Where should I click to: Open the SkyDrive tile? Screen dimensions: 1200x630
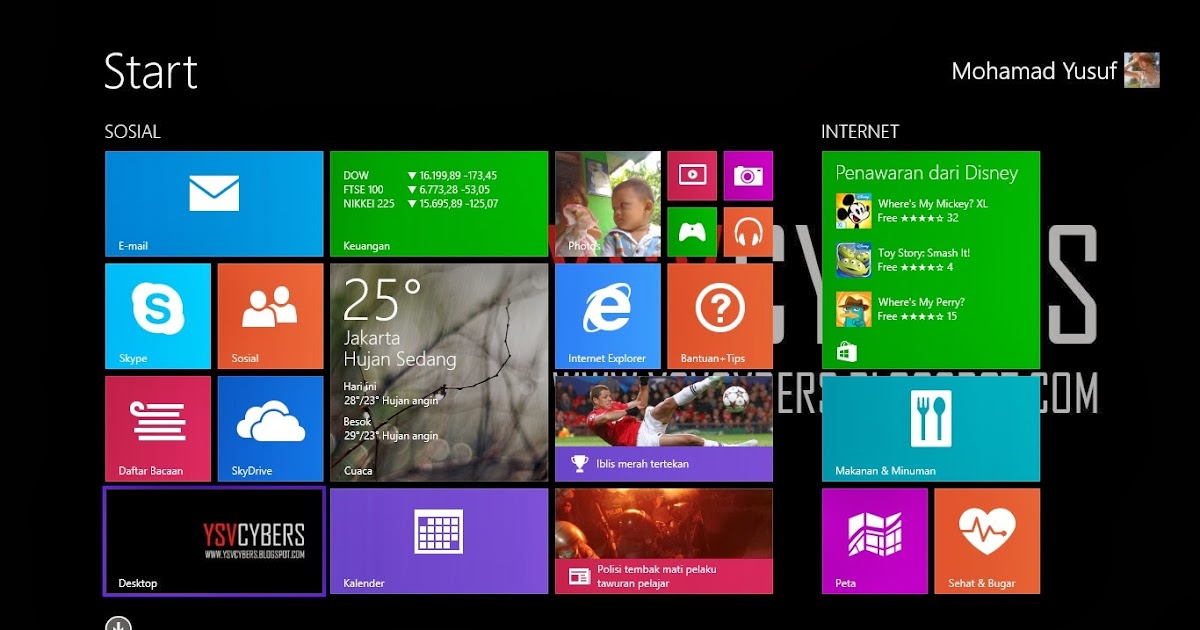pos(270,429)
